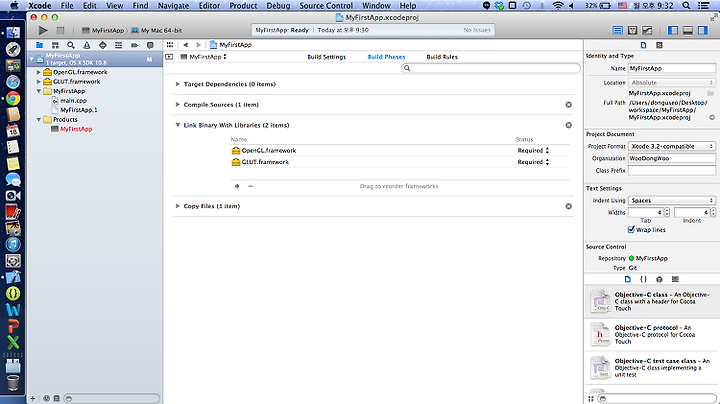This screenshot has width=720, height=404.
Task: Collapse Link Binary With Libraries section
Action: coord(177,125)
